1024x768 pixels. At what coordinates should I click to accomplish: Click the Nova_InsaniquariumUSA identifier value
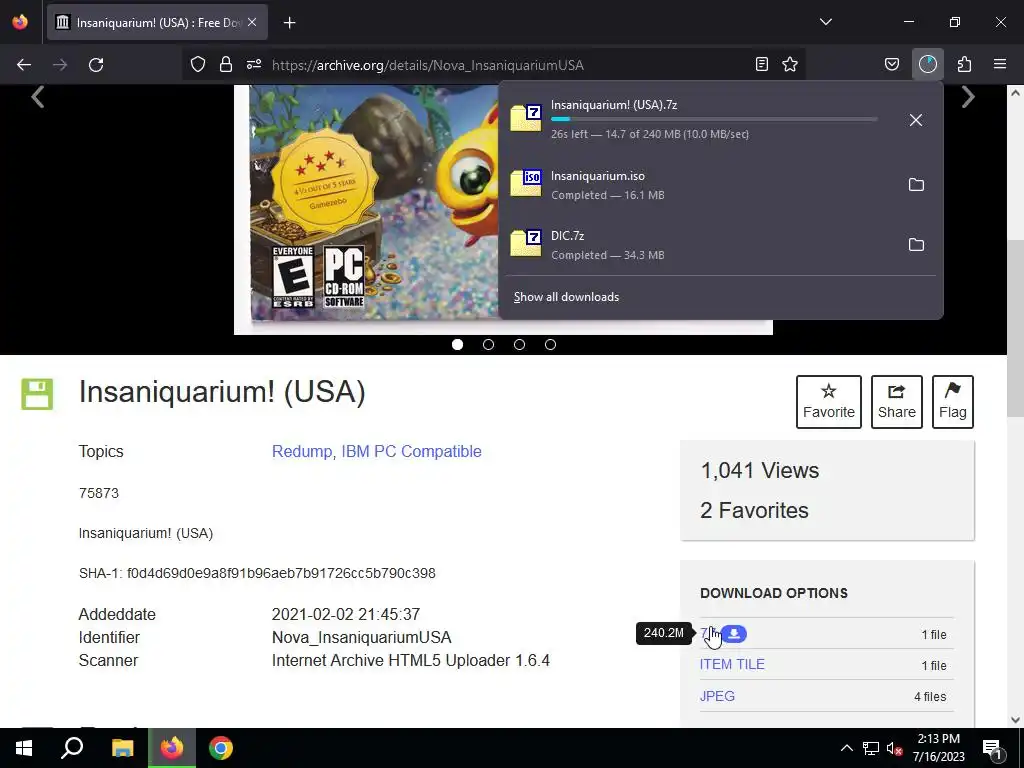tap(362, 637)
